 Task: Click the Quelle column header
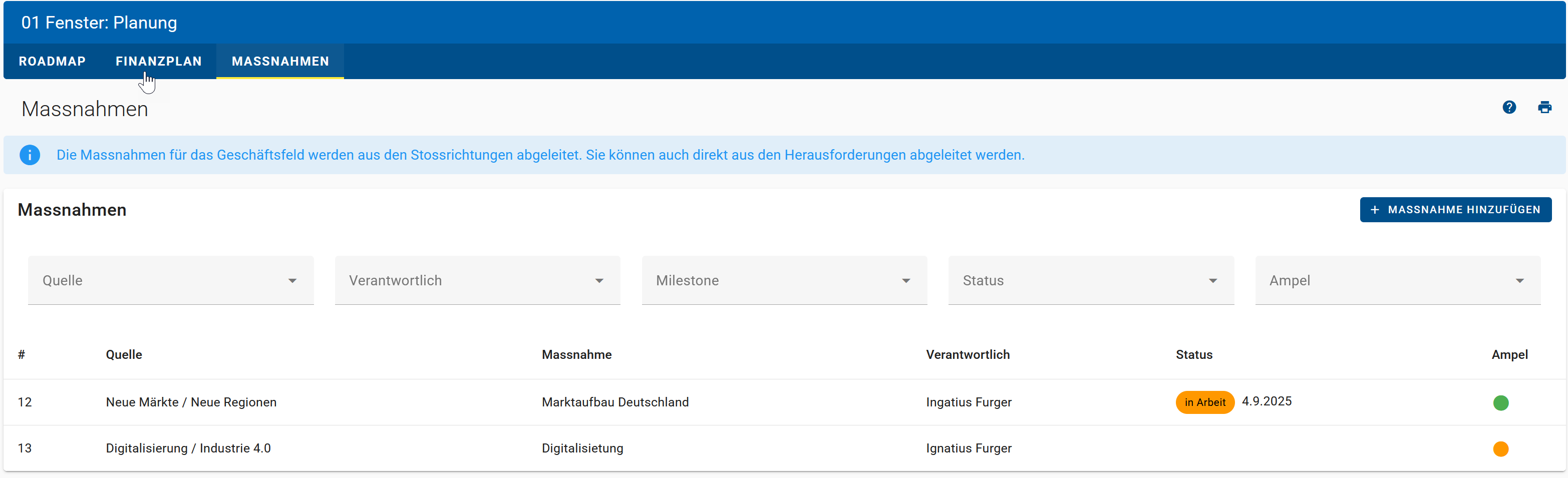[124, 354]
